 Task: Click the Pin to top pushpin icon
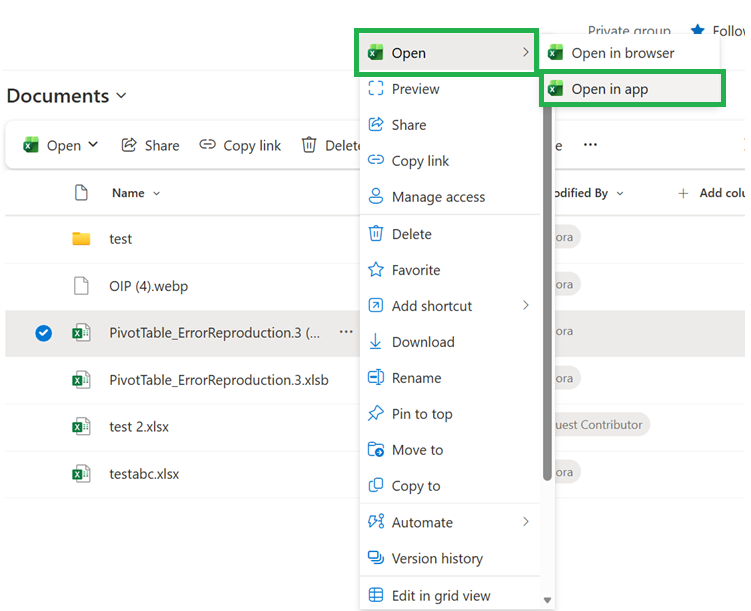(376, 413)
